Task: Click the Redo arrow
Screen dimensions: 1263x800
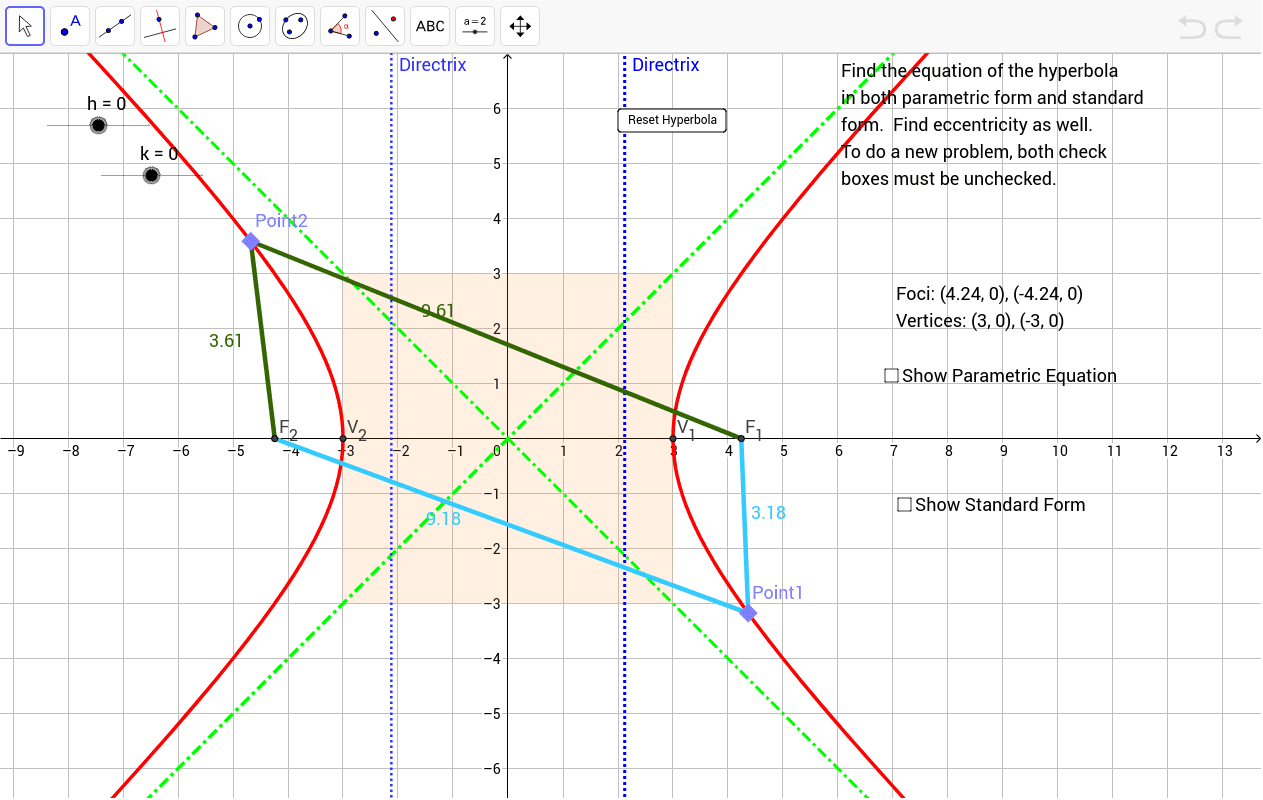Action: pyautogui.click(x=1228, y=27)
